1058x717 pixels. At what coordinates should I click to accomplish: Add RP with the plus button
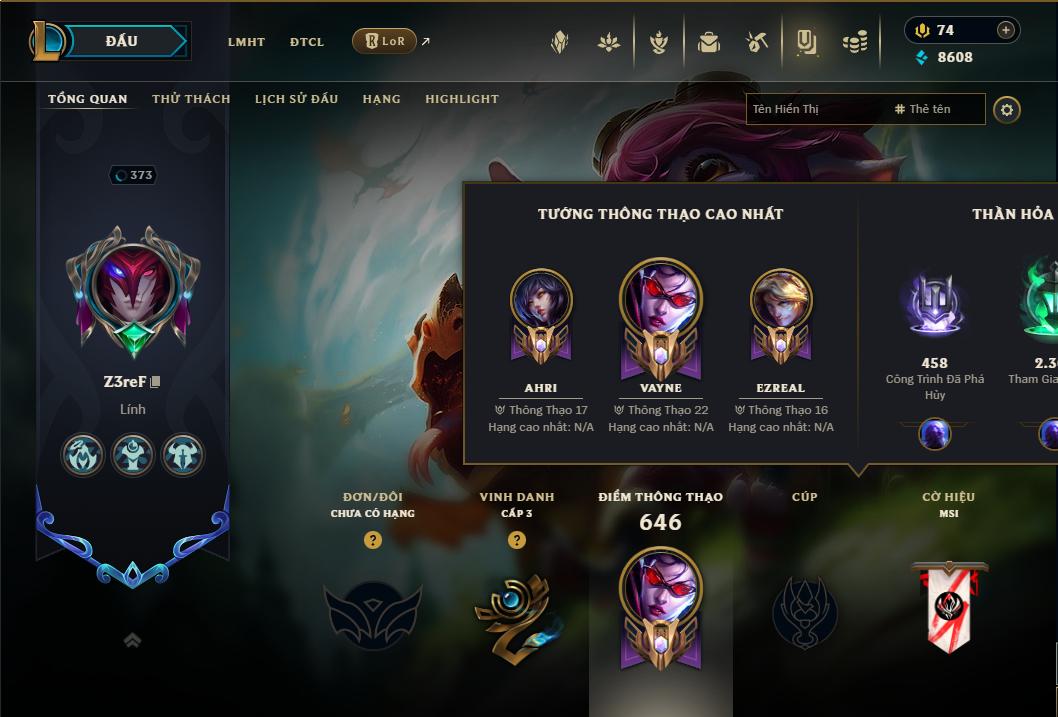click(1005, 30)
